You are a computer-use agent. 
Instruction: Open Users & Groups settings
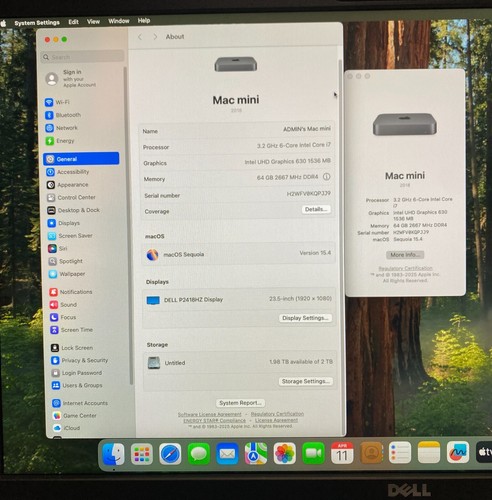click(x=77, y=386)
